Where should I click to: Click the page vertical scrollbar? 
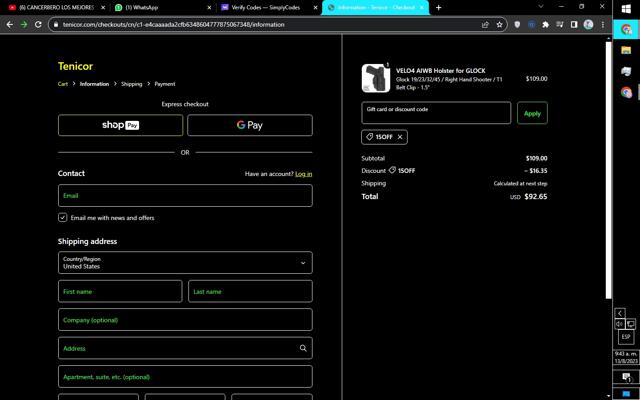coord(609,169)
